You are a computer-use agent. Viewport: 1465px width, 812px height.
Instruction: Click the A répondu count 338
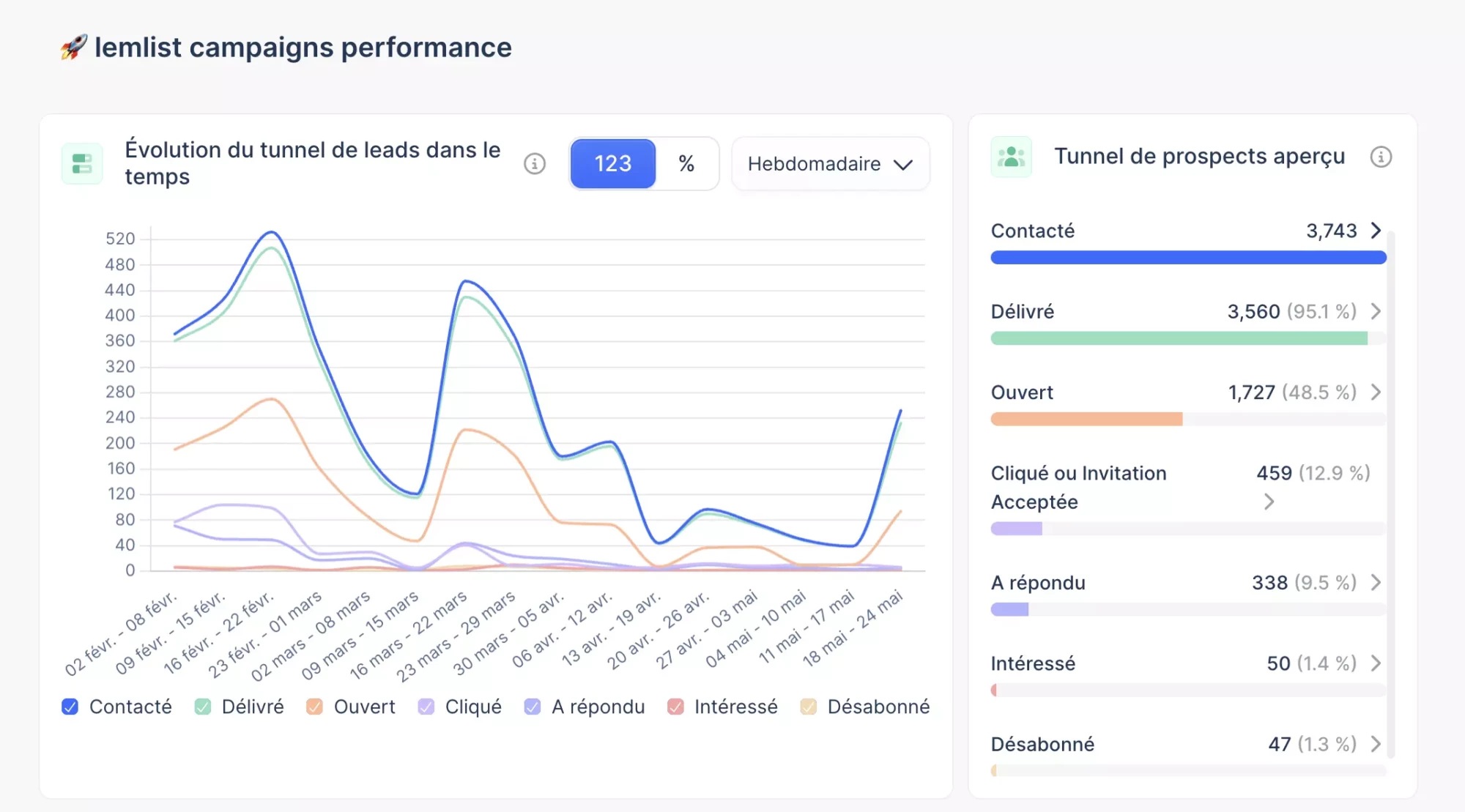(1269, 583)
